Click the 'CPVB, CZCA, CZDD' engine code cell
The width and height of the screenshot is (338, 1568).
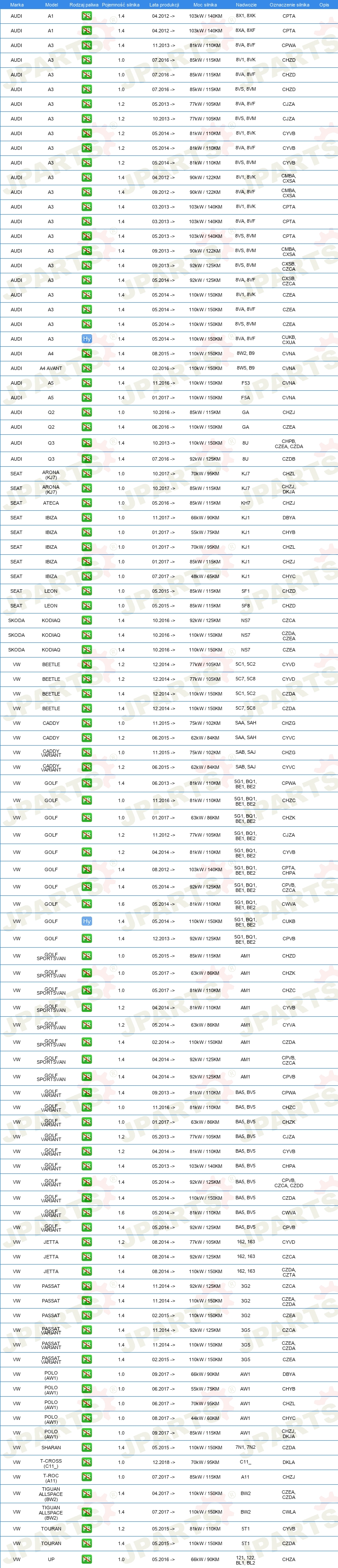click(289, 1183)
